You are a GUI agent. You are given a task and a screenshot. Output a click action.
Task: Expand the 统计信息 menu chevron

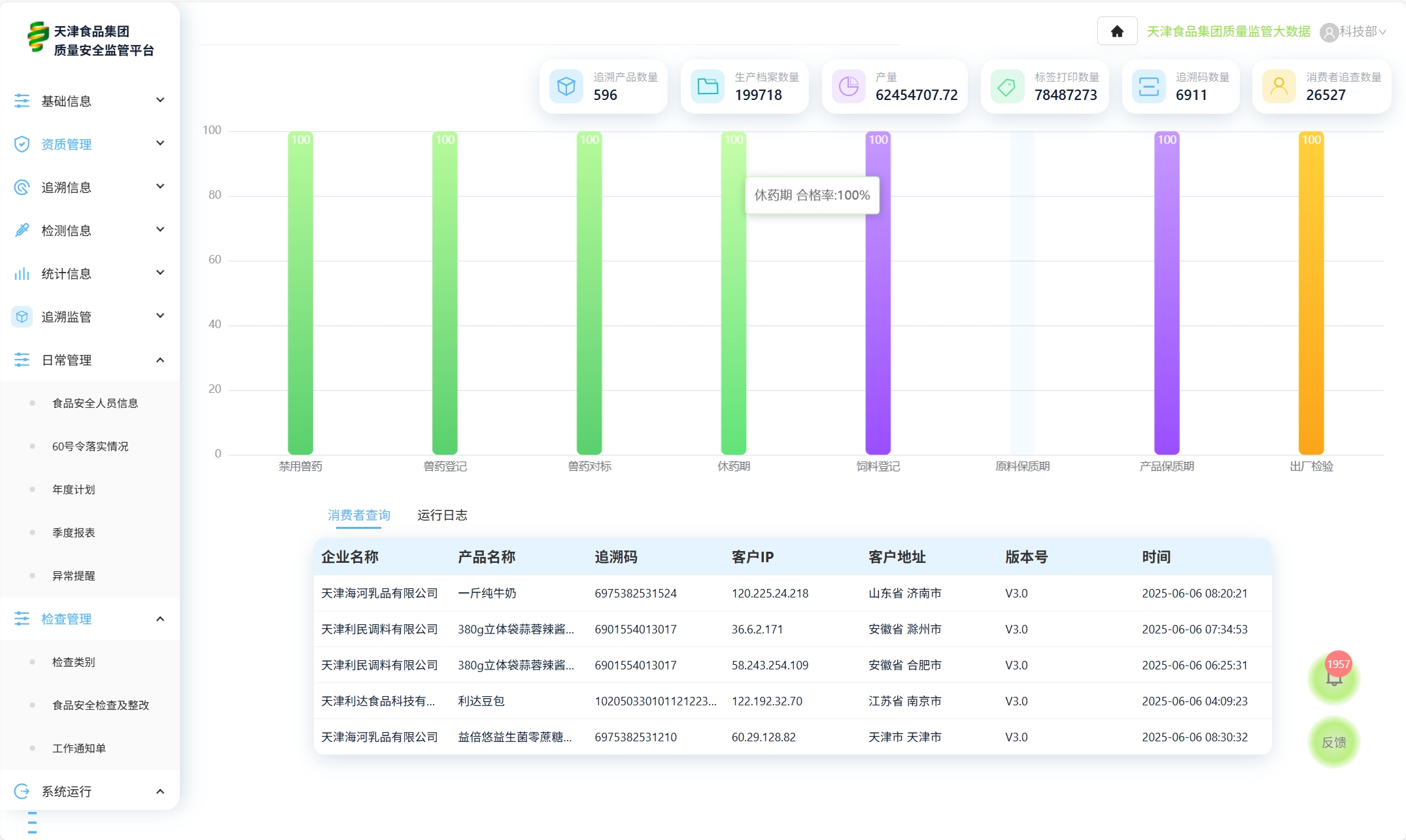[160, 273]
